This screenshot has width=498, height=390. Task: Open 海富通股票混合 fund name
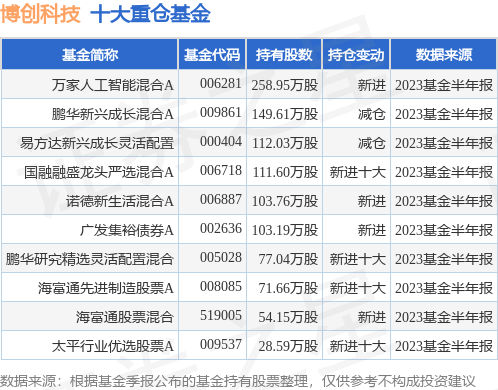[x=125, y=317]
